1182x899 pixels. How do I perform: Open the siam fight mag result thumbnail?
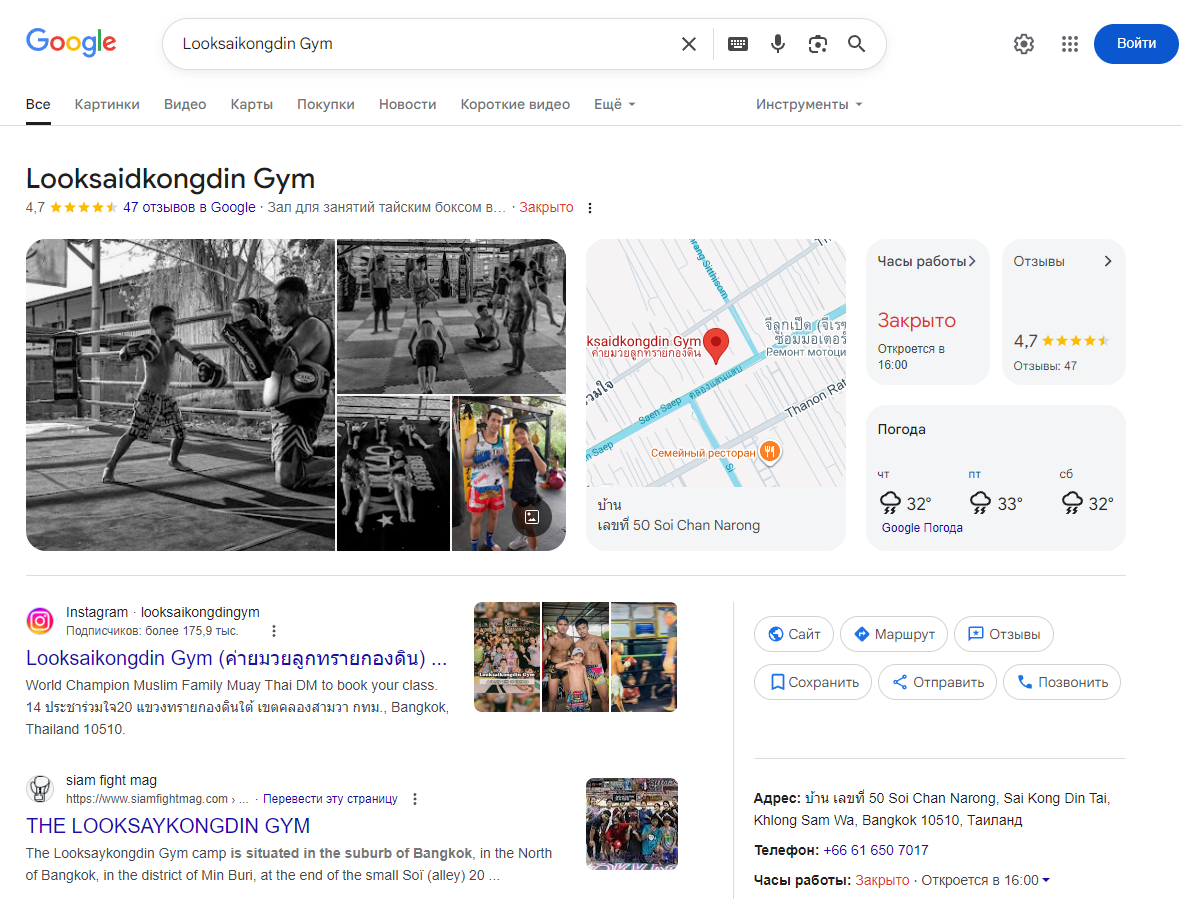pos(632,824)
